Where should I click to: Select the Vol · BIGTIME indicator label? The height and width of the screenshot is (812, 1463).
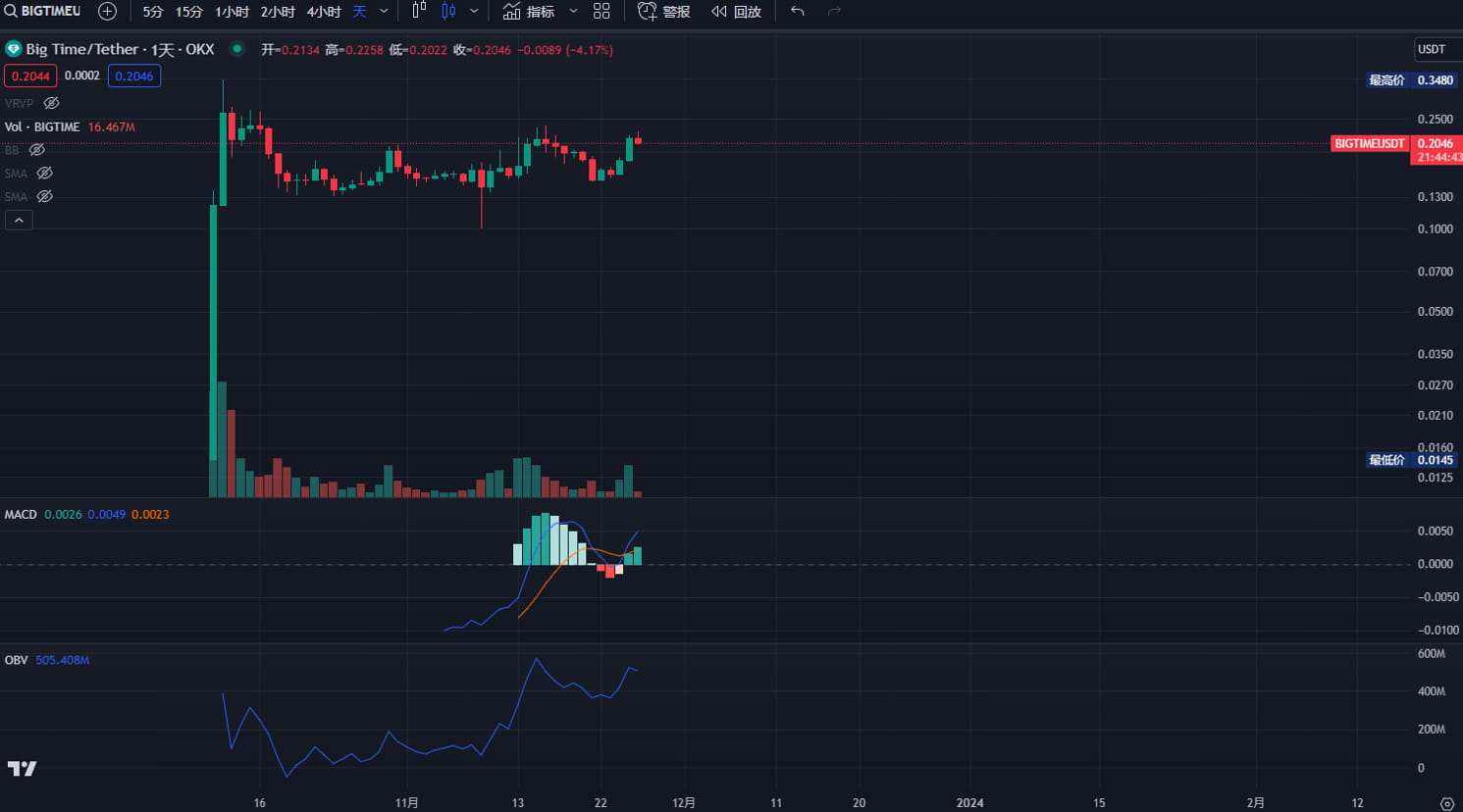pyautogui.click(x=42, y=127)
